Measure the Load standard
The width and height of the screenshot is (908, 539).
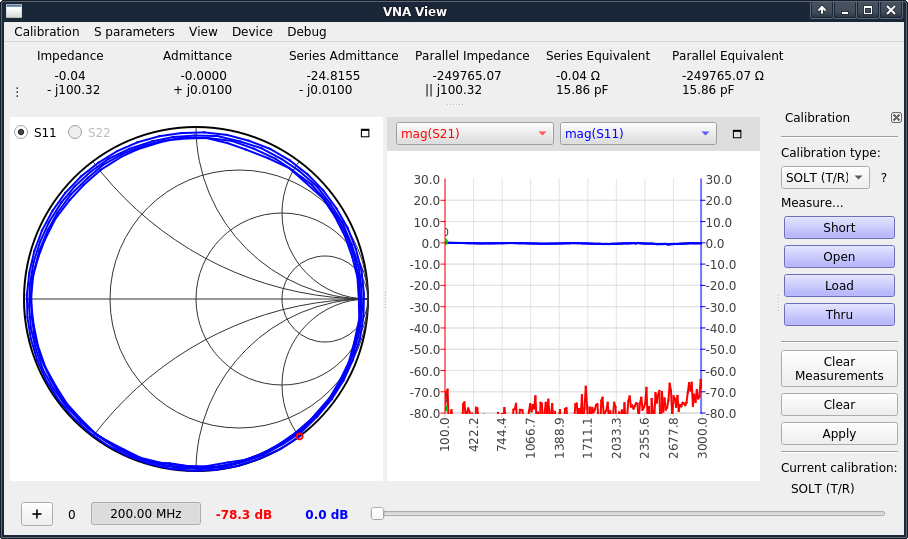(839, 285)
